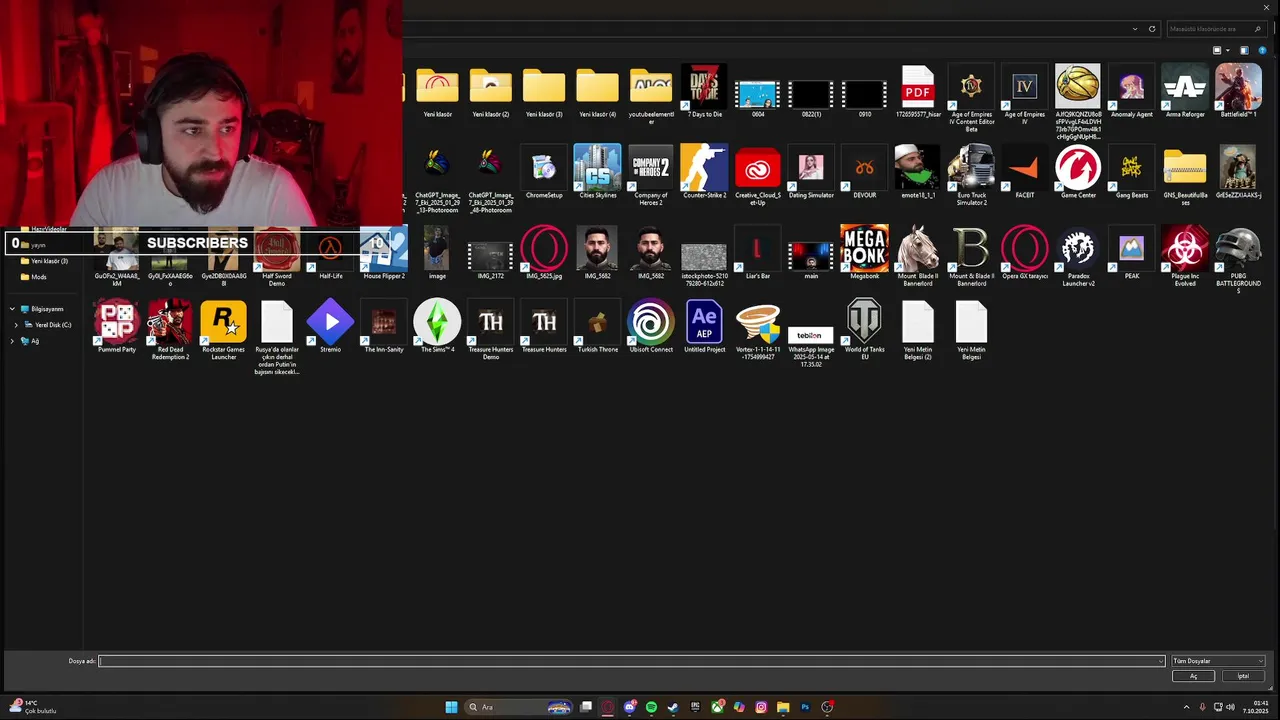Refresh the folder with the reload button
This screenshot has width=1280, height=720.
point(1152,29)
